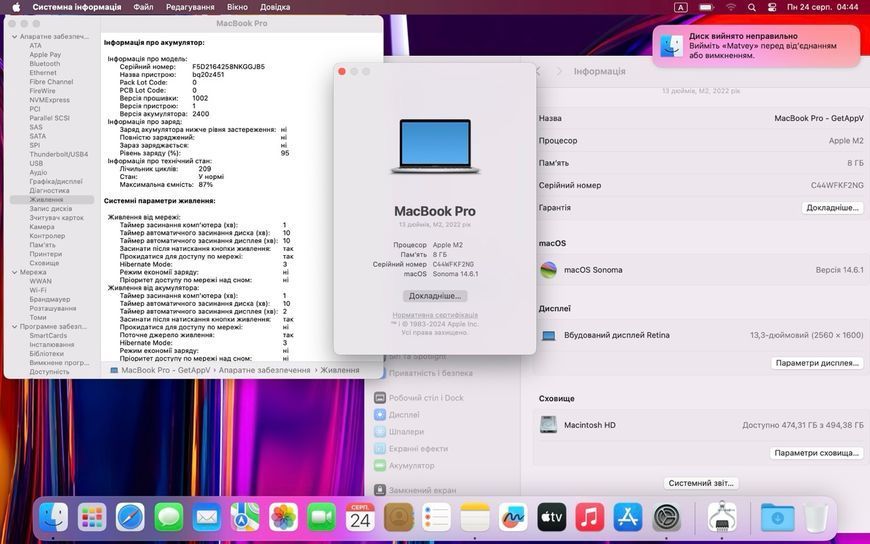Open Mail app in the Dock
Screen dimensions: 870x544
(x=207, y=517)
